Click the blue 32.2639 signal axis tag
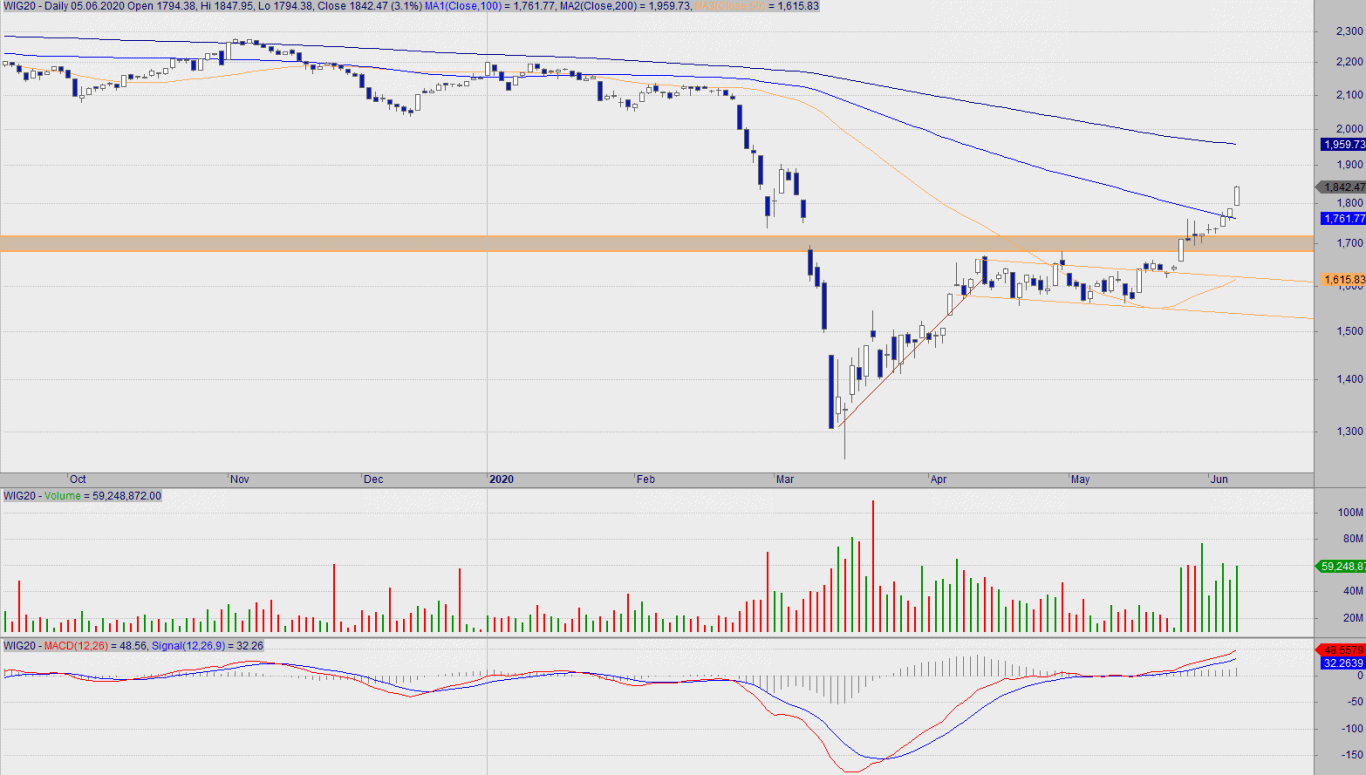 tap(1343, 662)
